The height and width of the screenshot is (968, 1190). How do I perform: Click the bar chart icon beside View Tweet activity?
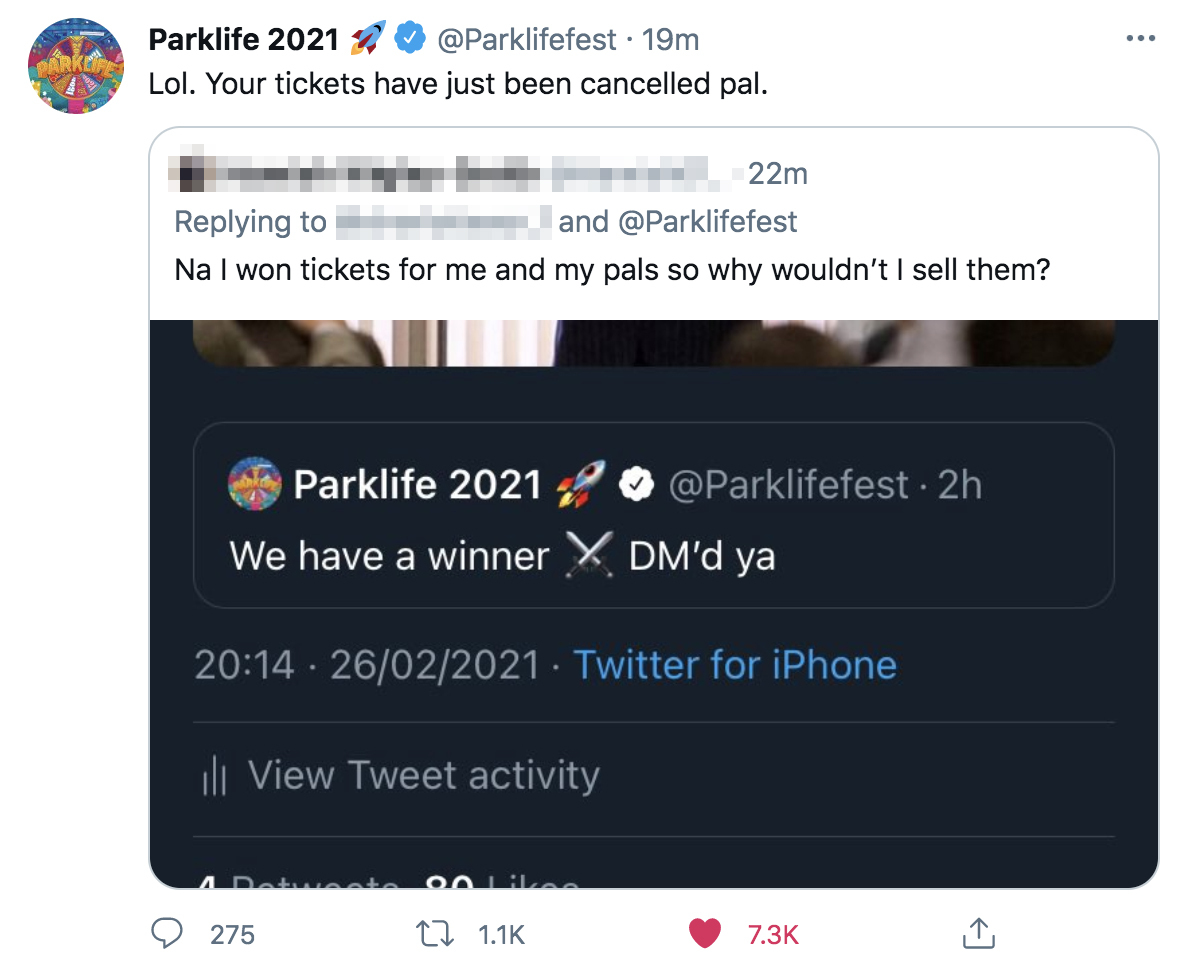click(214, 775)
